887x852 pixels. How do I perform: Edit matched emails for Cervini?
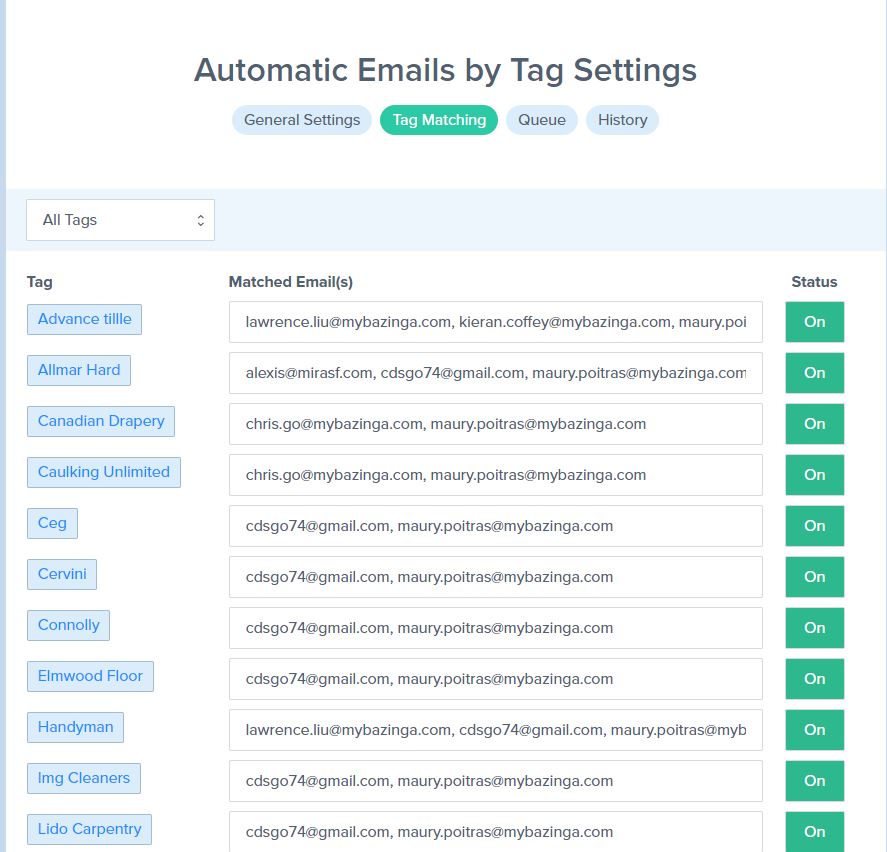(496, 576)
